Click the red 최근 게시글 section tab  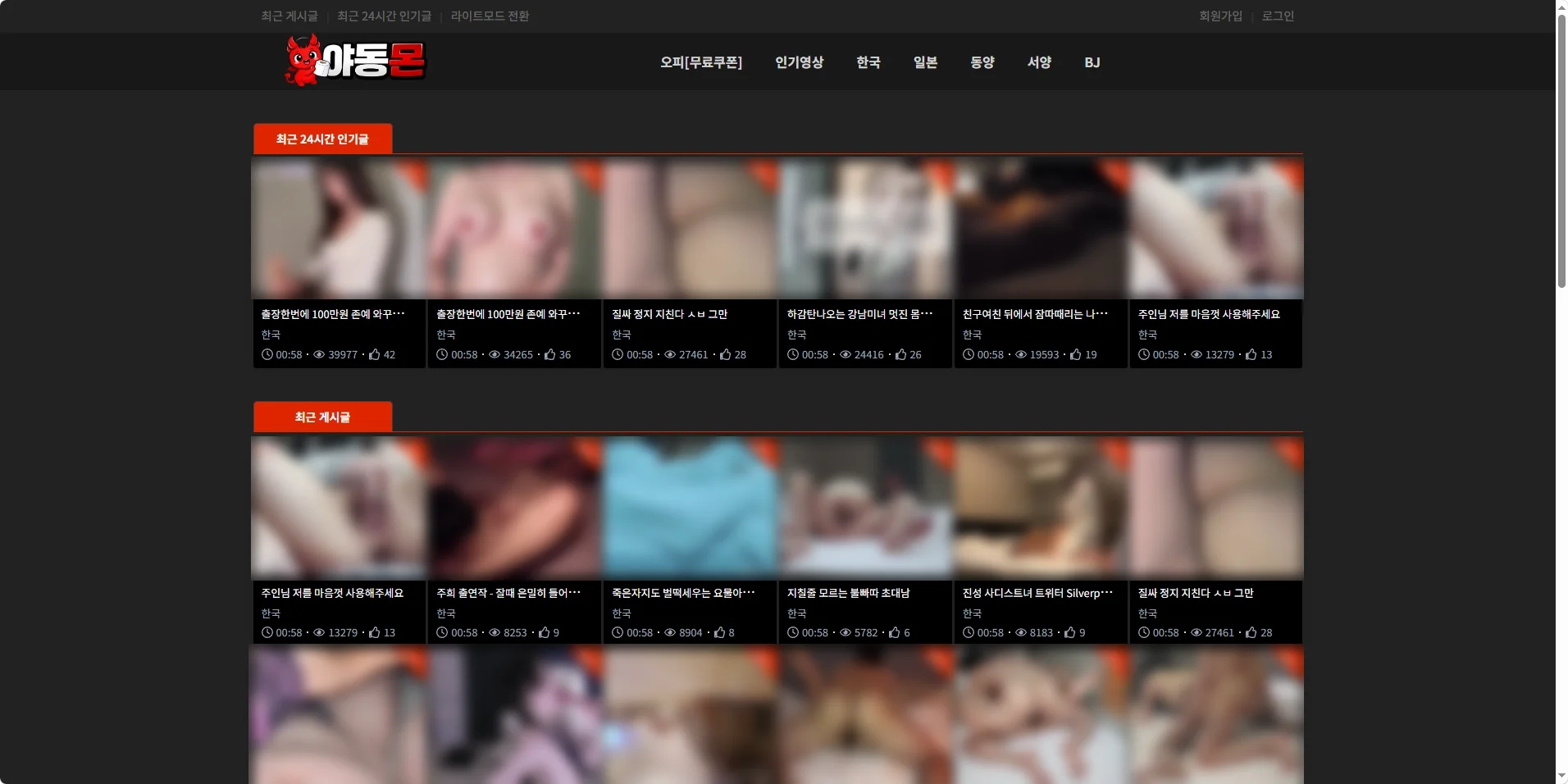[323, 417]
